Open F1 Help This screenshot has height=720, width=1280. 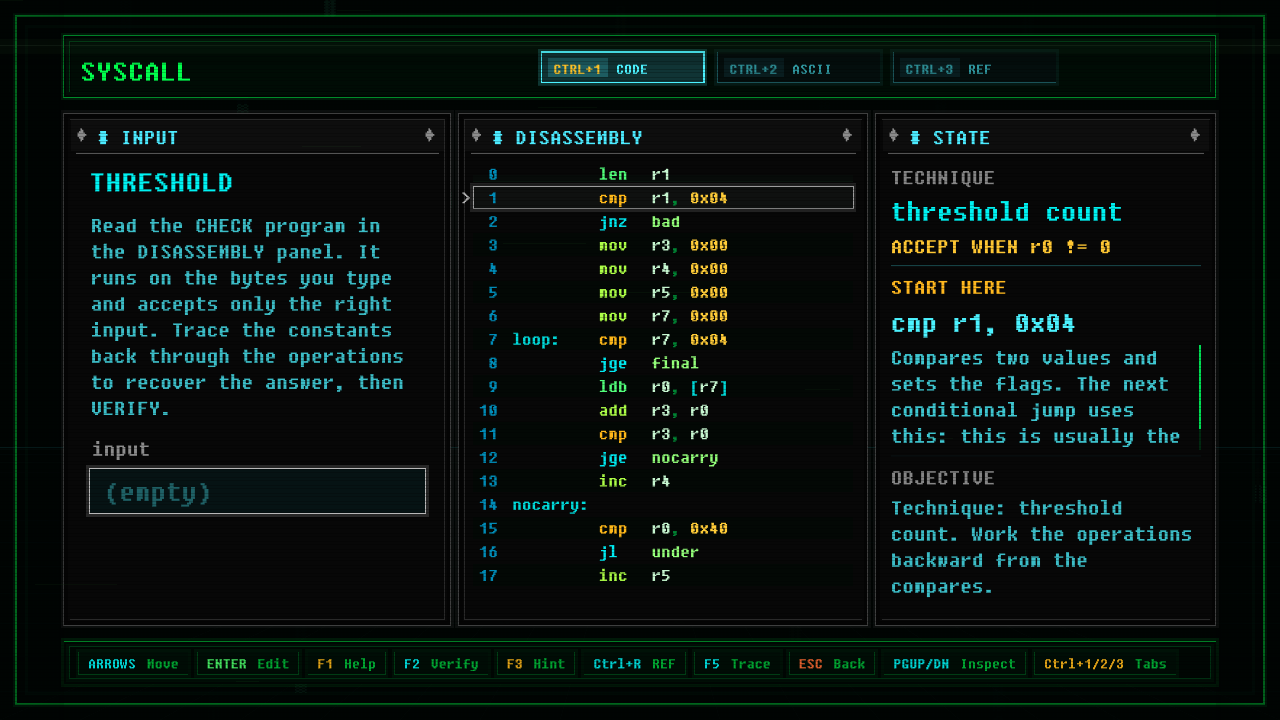(x=346, y=663)
